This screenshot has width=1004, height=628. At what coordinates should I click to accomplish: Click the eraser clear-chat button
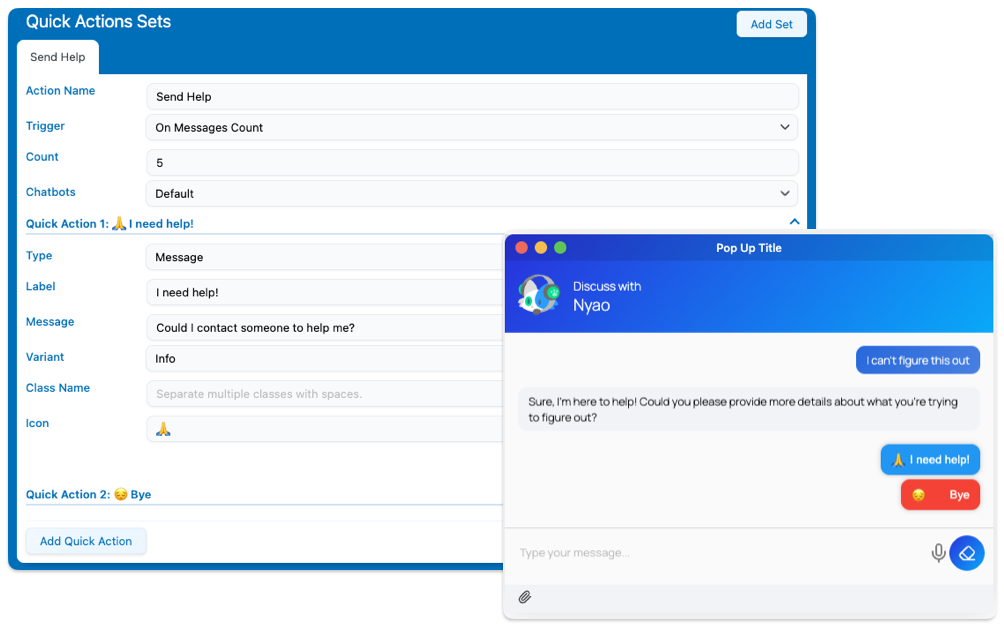coord(967,553)
